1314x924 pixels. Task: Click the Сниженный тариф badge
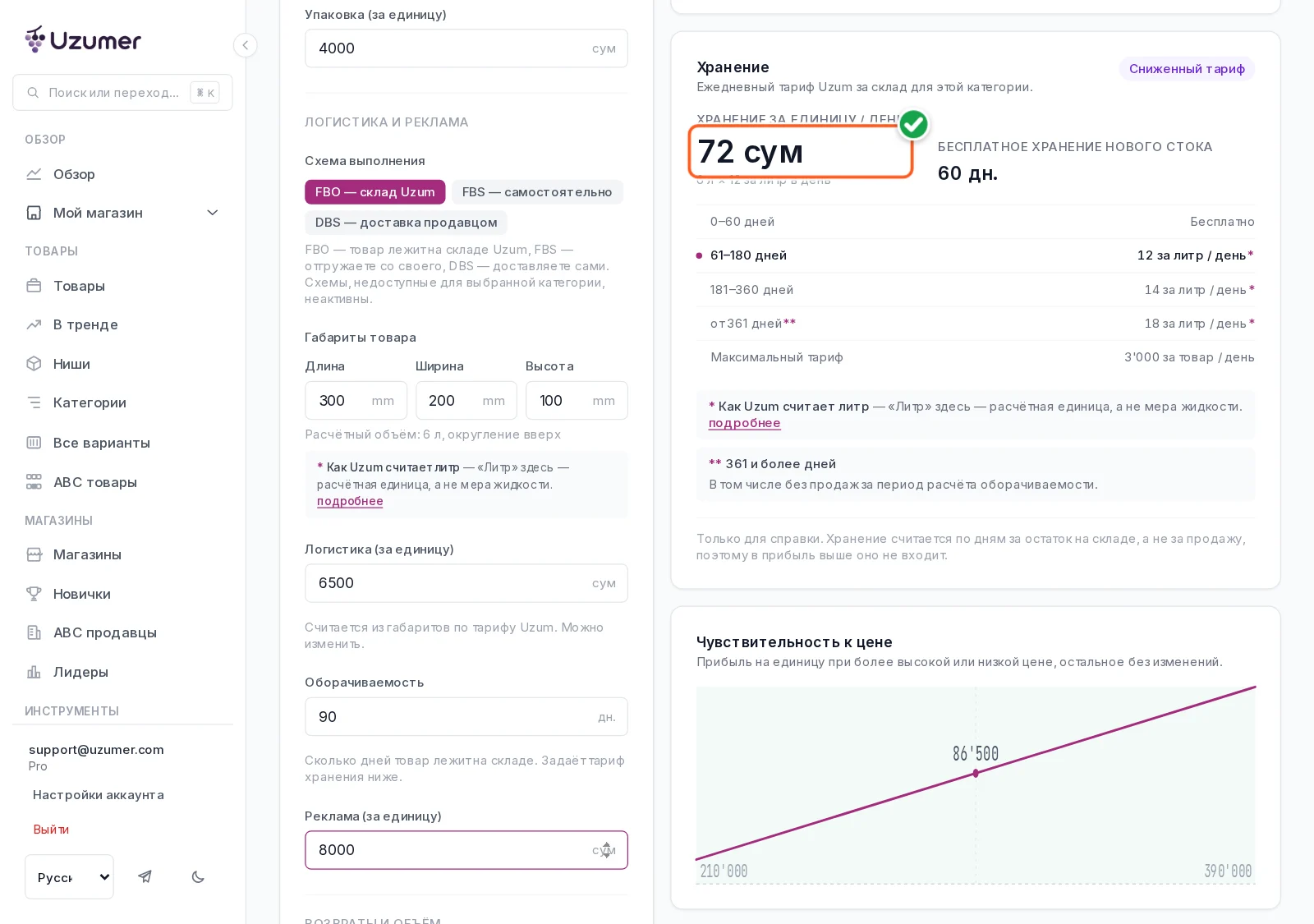1187,69
